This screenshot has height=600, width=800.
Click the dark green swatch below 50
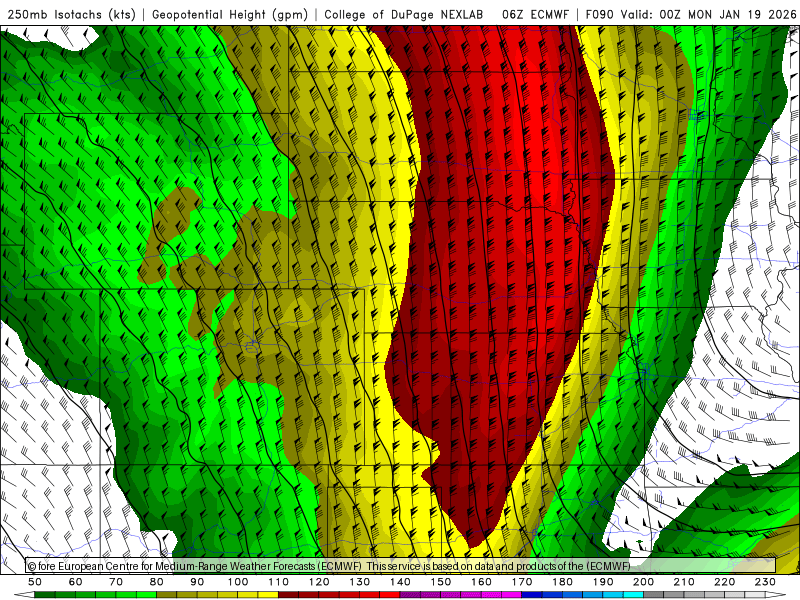coord(45,595)
